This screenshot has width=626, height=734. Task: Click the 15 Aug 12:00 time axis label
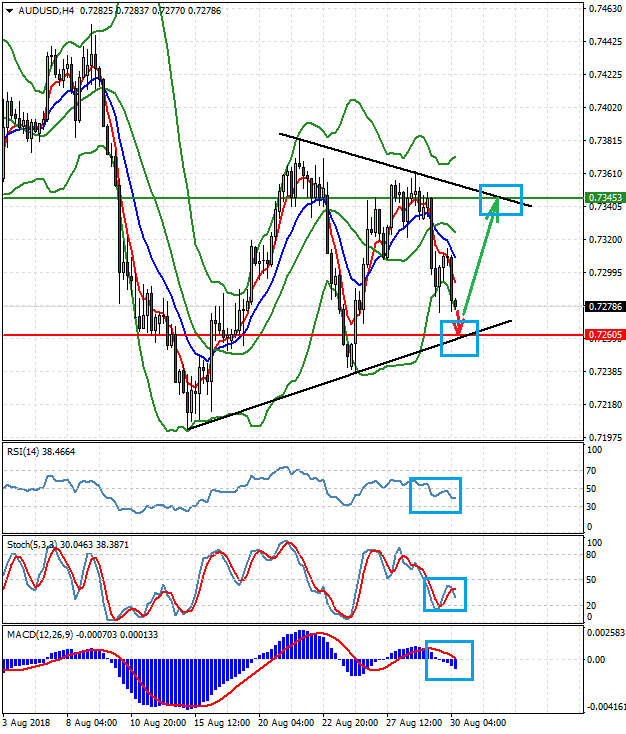pyautogui.click(x=221, y=722)
